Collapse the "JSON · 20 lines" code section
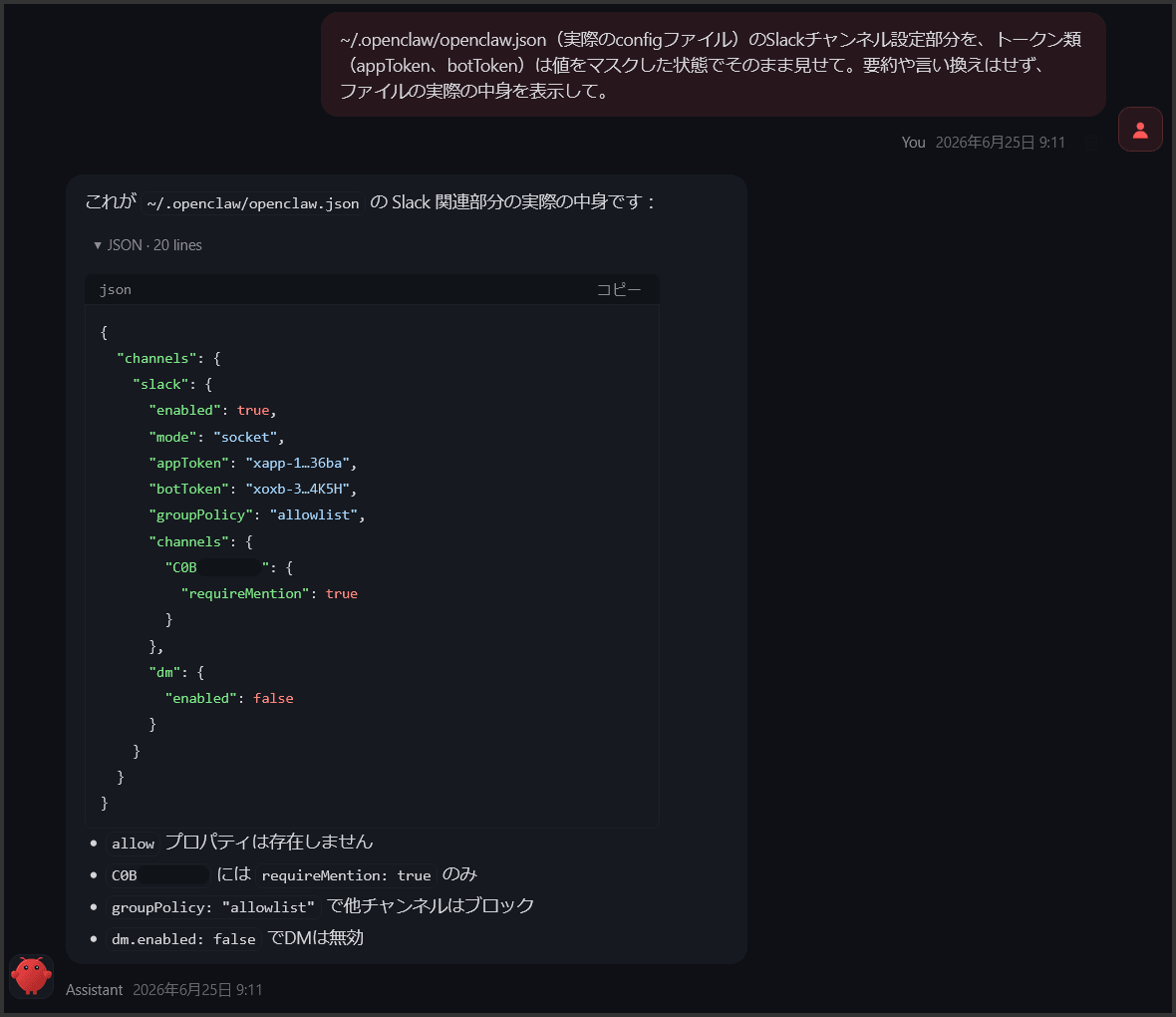The width and height of the screenshot is (1176, 1017). [147, 245]
